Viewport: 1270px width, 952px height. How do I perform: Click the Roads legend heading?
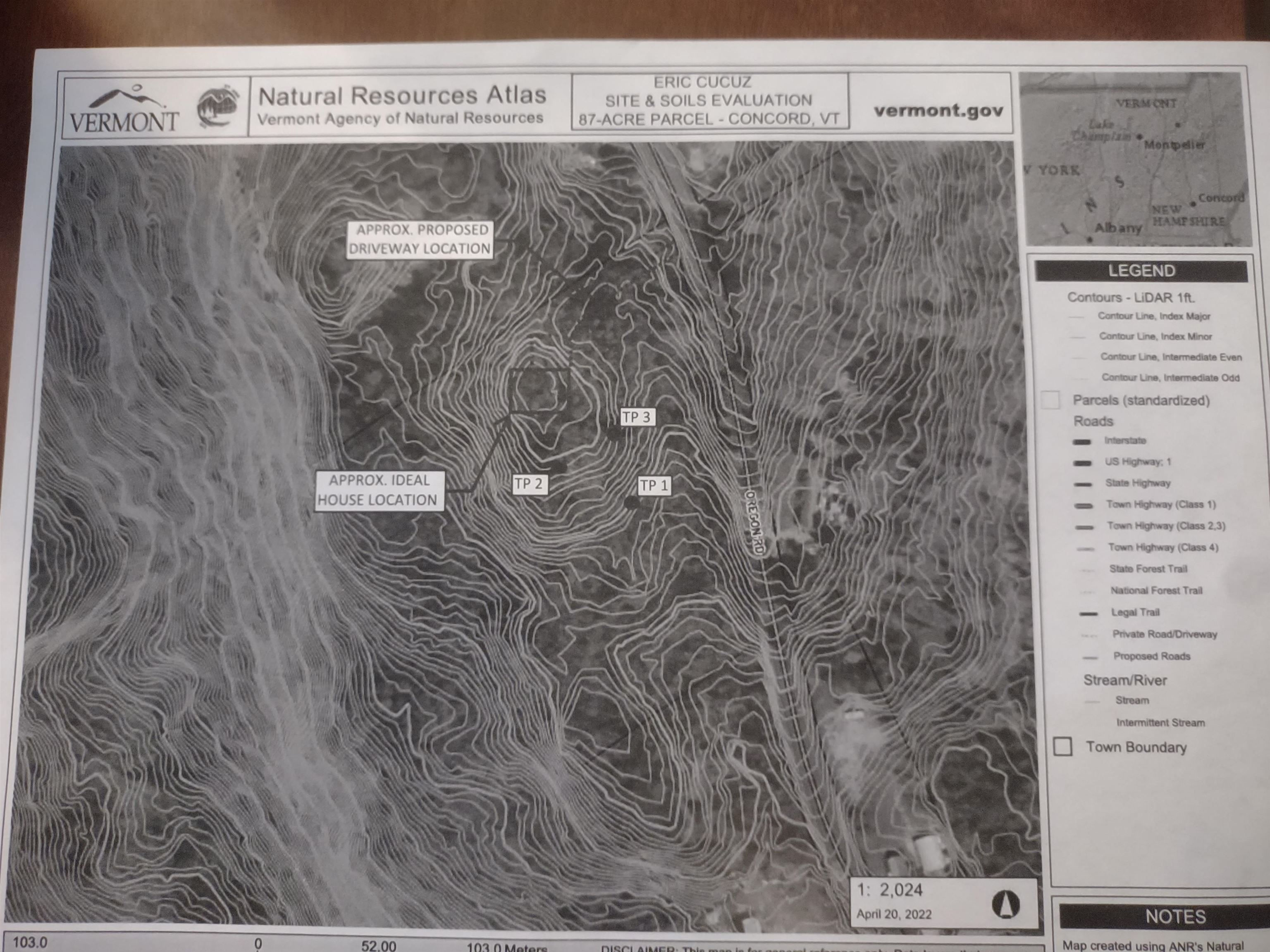(1093, 421)
